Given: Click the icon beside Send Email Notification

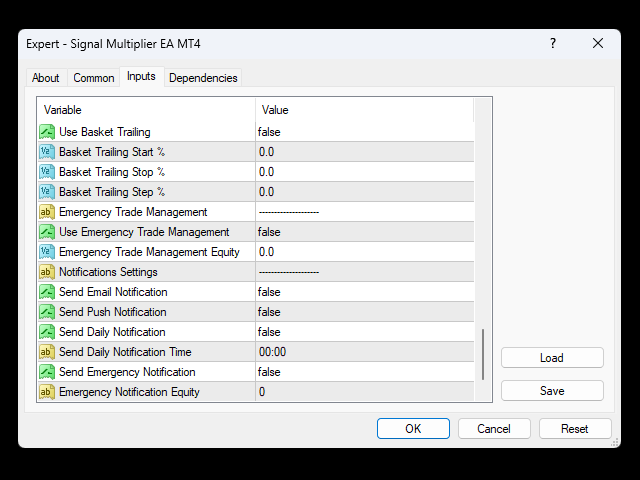Looking at the screenshot, I should [47, 292].
